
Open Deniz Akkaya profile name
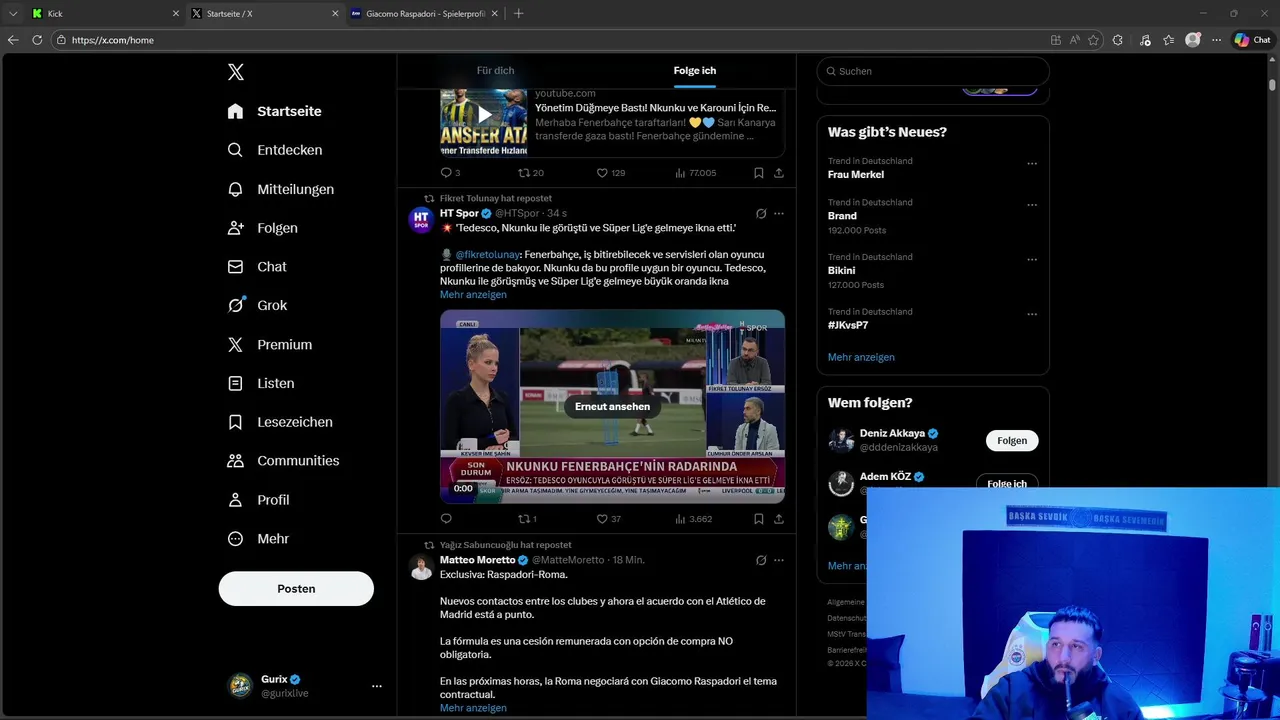(x=892, y=434)
